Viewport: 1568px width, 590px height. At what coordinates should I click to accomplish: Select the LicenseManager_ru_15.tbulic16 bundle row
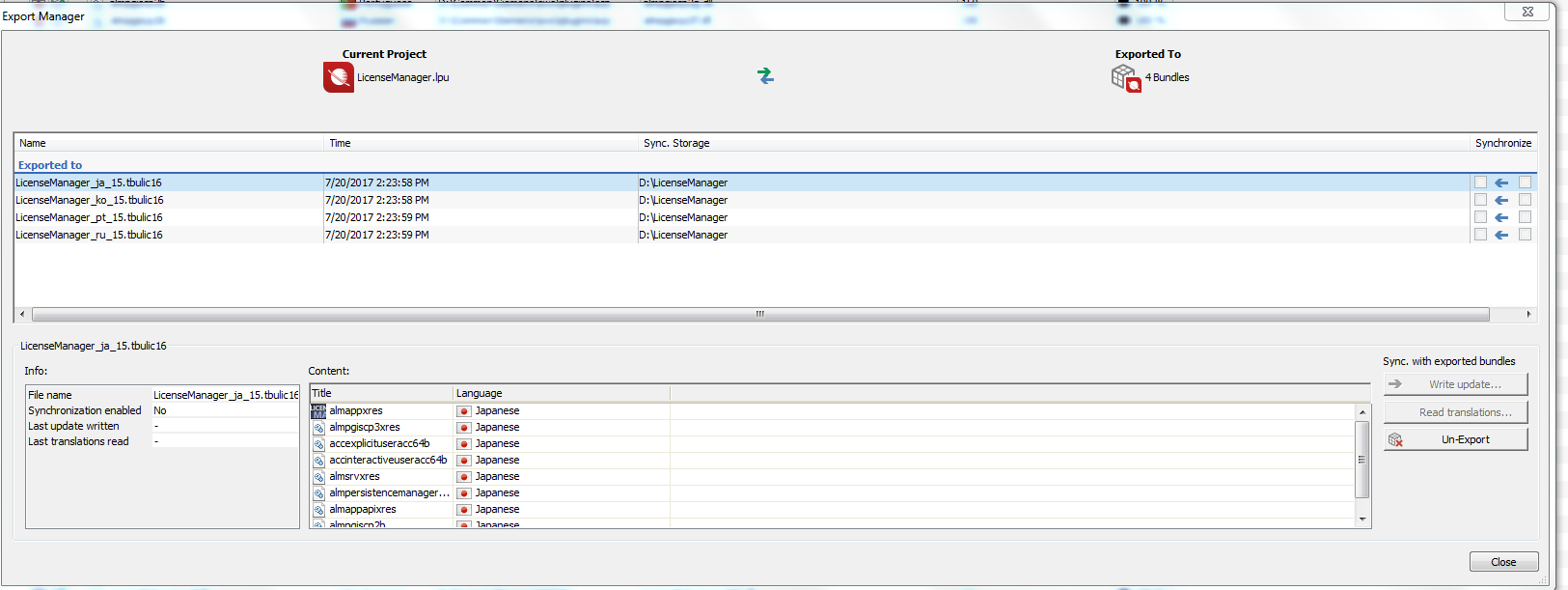89,235
